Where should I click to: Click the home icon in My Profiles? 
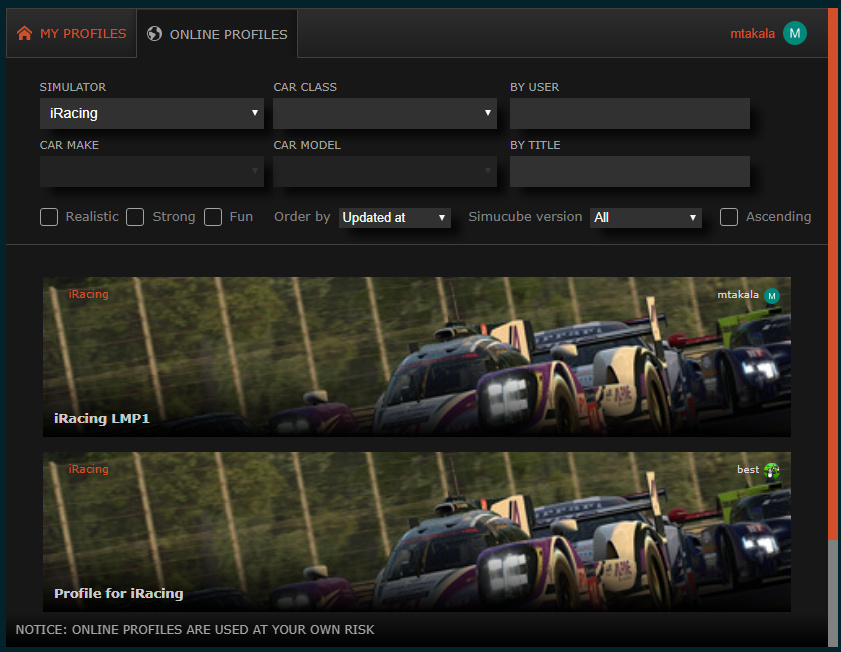point(25,34)
